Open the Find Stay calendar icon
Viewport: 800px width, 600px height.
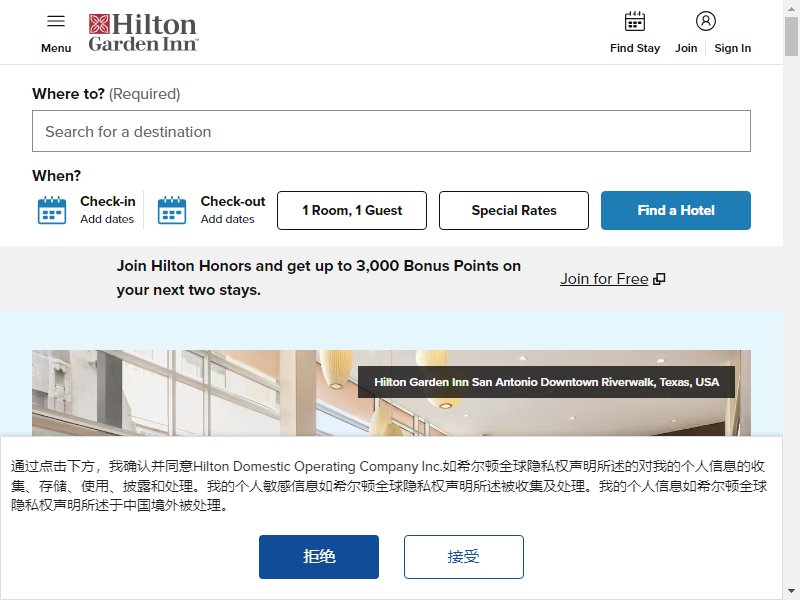click(x=635, y=21)
